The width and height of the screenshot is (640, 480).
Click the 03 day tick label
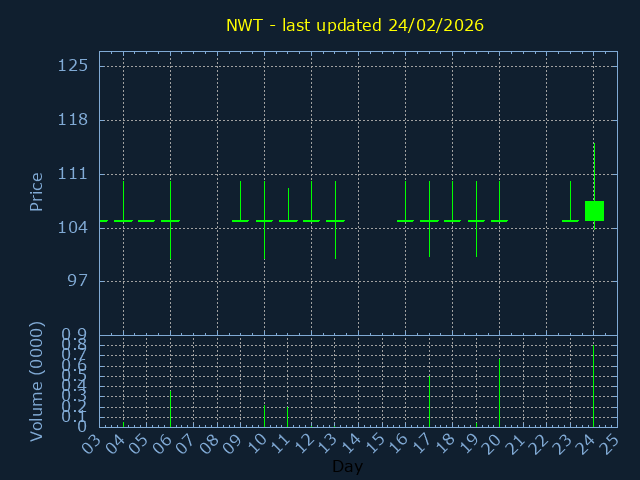pyautogui.click(x=93, y=442)
